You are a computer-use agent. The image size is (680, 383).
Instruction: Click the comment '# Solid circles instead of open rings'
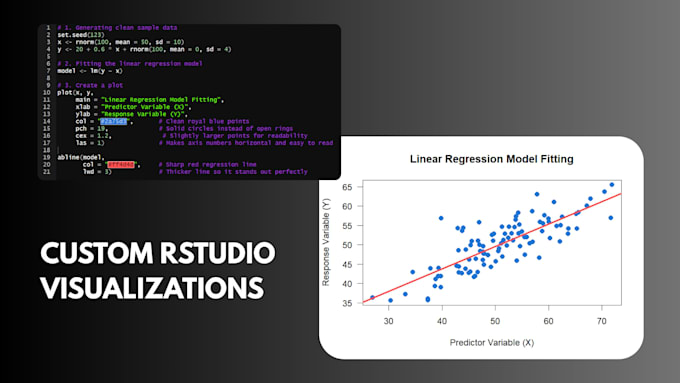tap(226, 129)
